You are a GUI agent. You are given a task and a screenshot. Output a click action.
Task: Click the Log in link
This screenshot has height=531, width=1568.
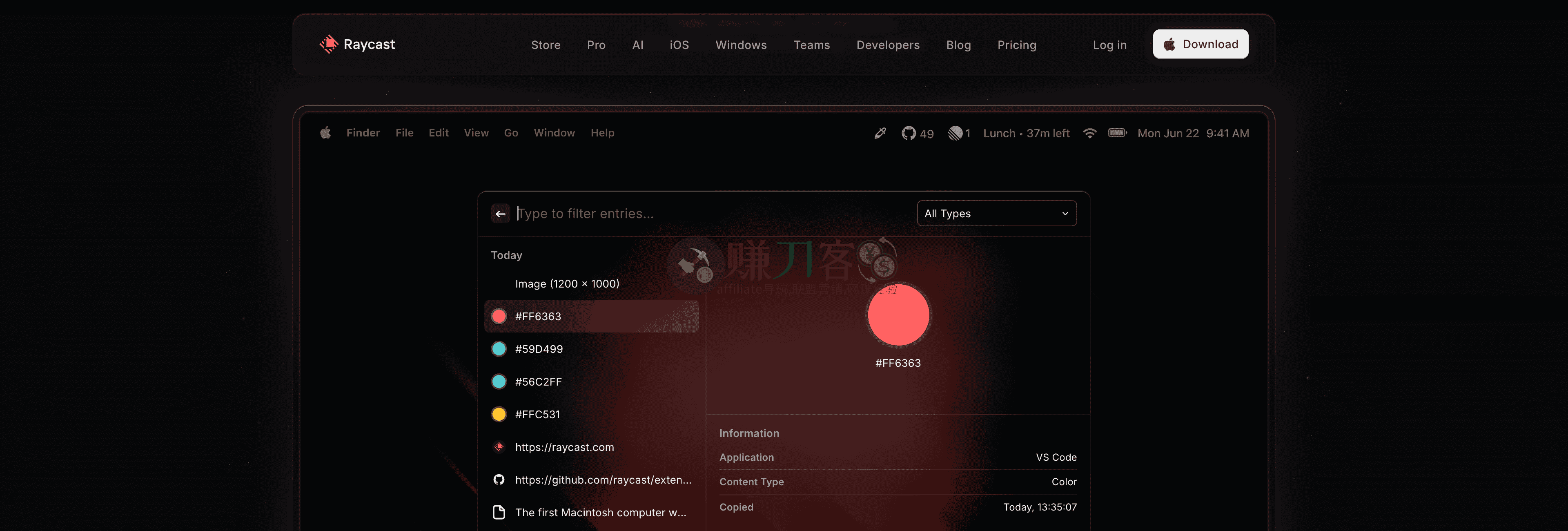click(x=1109, y=45)
